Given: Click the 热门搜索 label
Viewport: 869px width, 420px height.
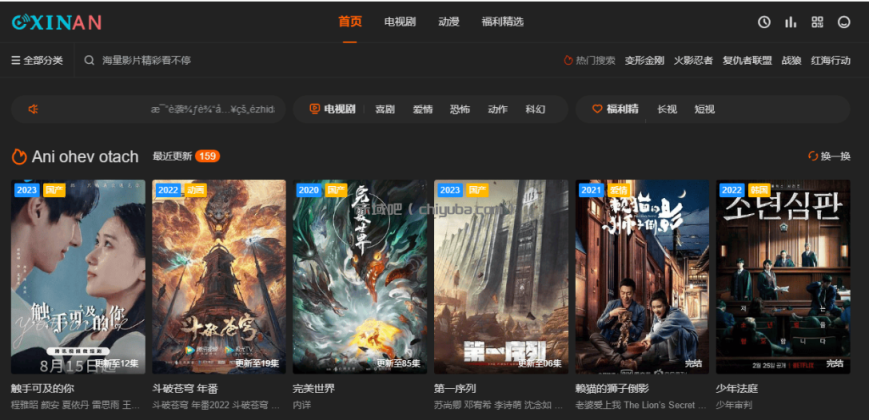Looking at the screenshot, I should click(x=596, y=60).
